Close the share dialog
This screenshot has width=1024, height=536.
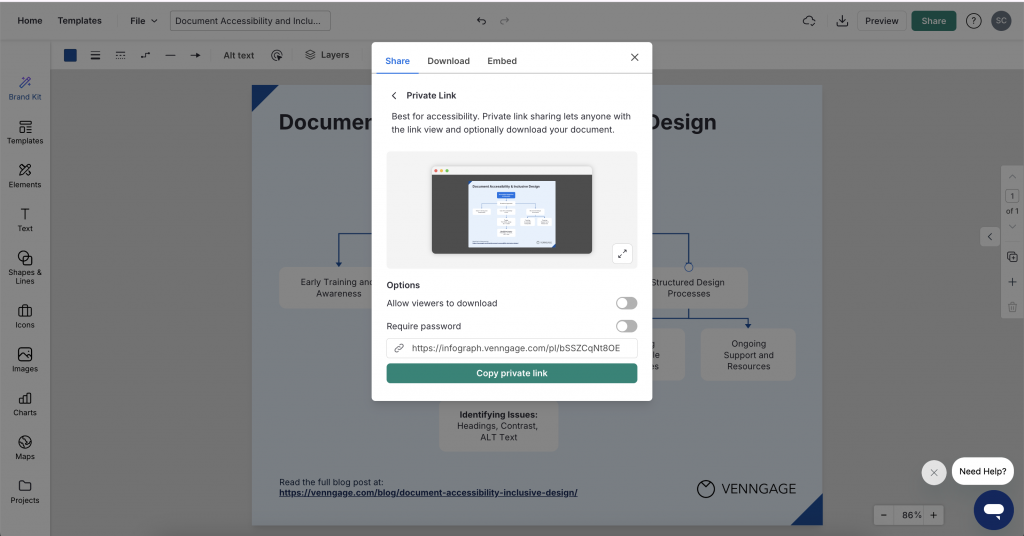coord(634,57)
